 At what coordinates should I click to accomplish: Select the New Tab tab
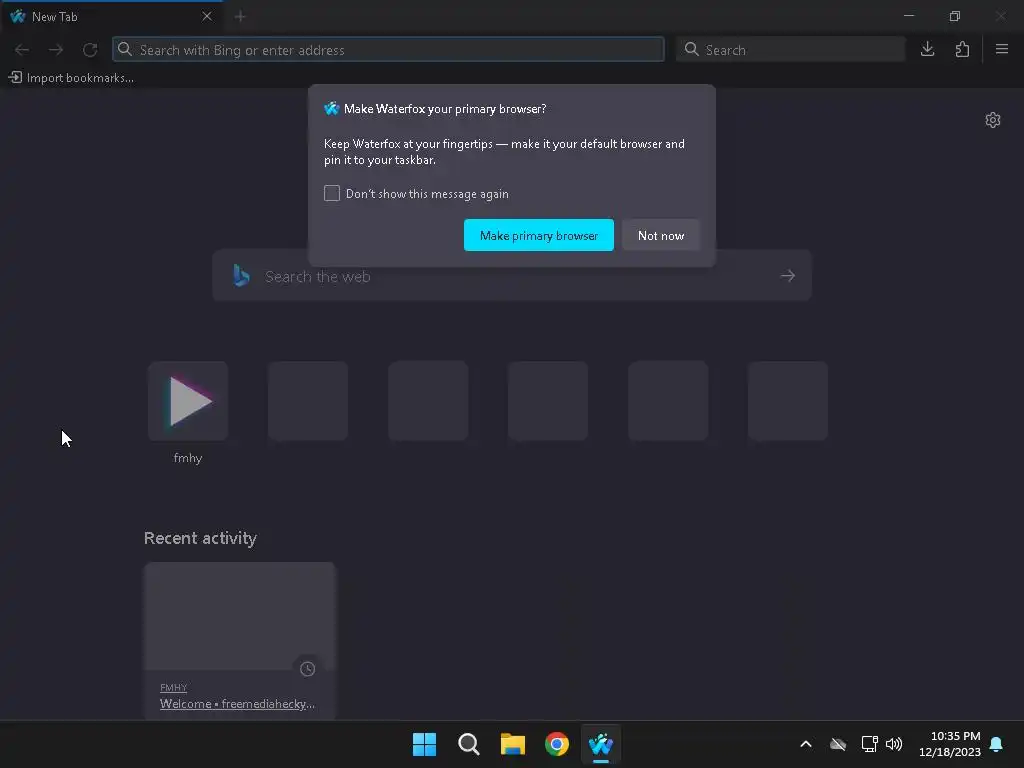(111, 16)
